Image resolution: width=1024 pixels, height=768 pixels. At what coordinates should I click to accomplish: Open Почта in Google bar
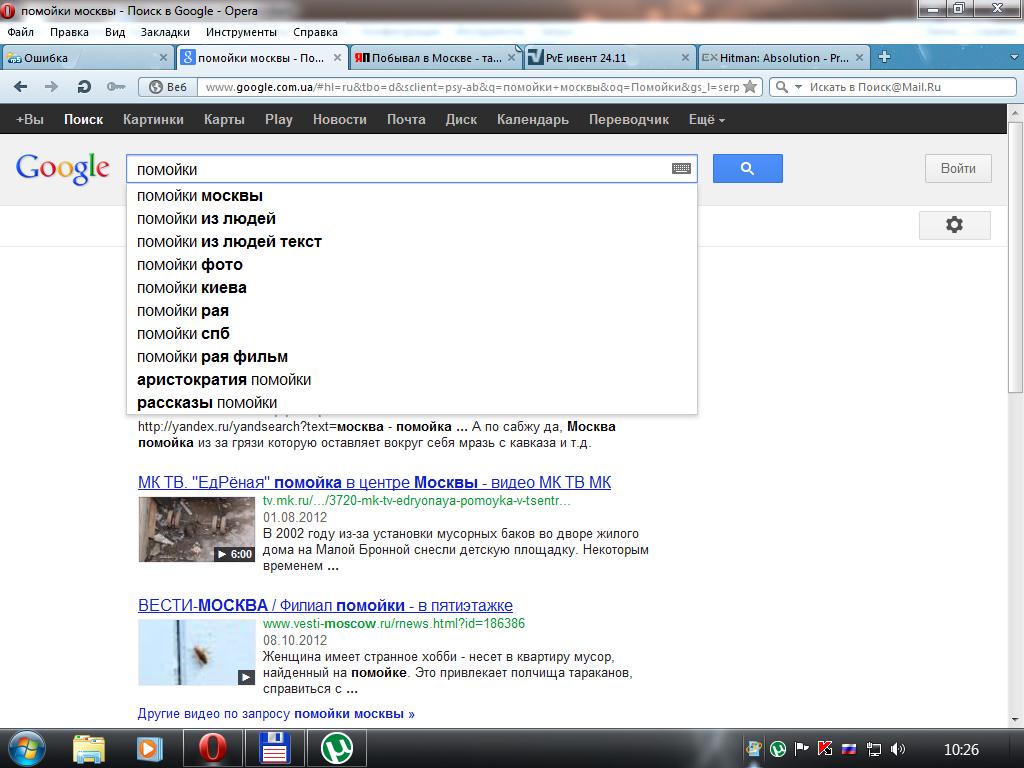pyautogui.click(x=406, y=120)
